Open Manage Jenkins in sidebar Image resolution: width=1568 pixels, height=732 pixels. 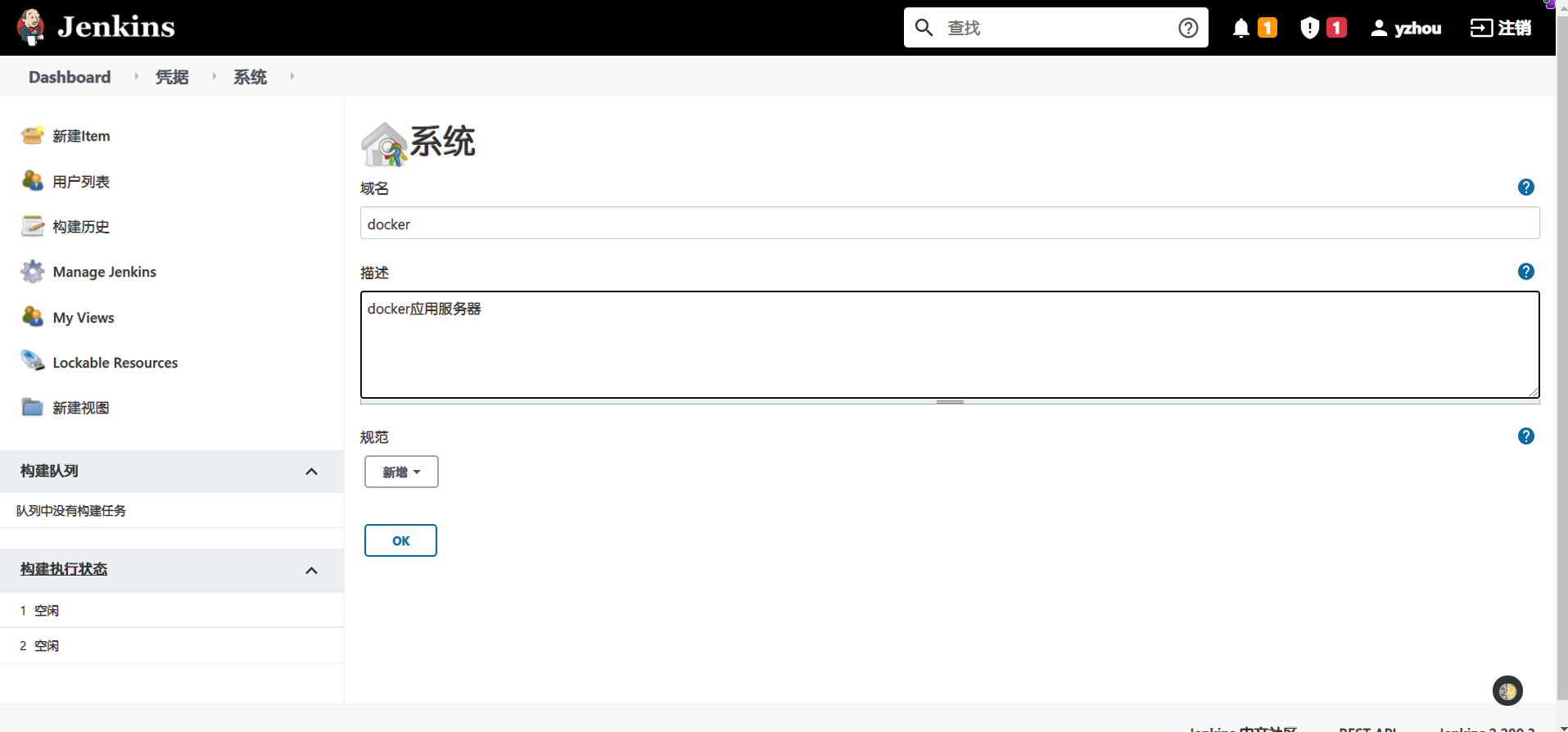(x=104, y=272)
